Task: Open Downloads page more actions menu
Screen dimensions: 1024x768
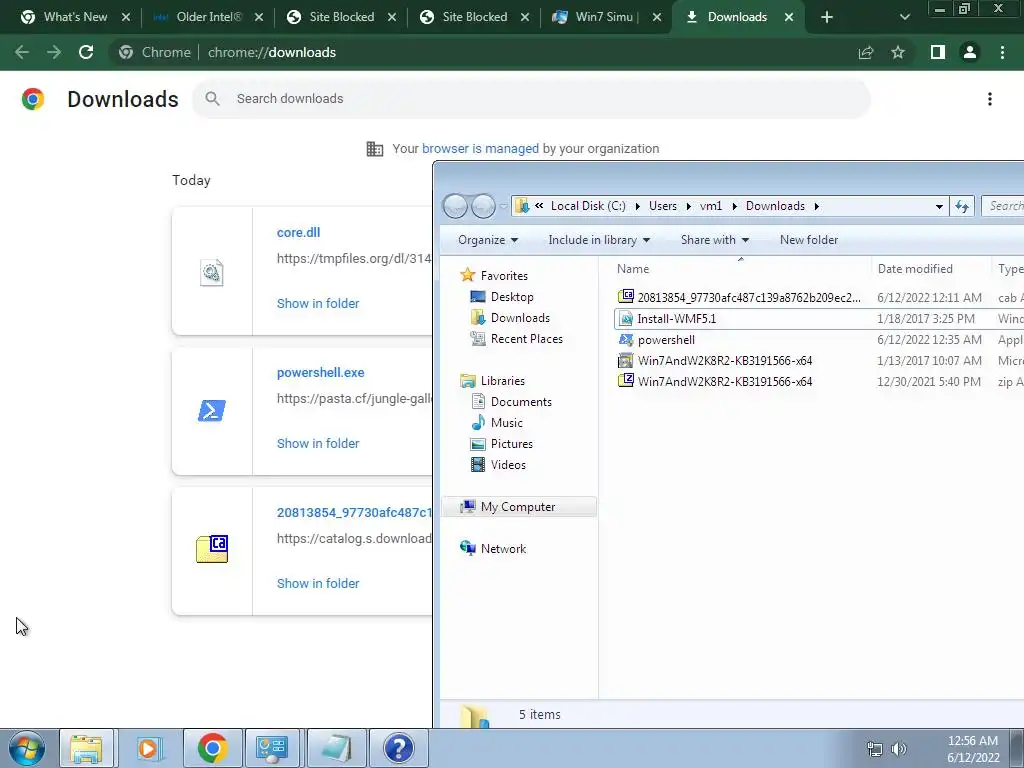Action: (x=990, y=99)
